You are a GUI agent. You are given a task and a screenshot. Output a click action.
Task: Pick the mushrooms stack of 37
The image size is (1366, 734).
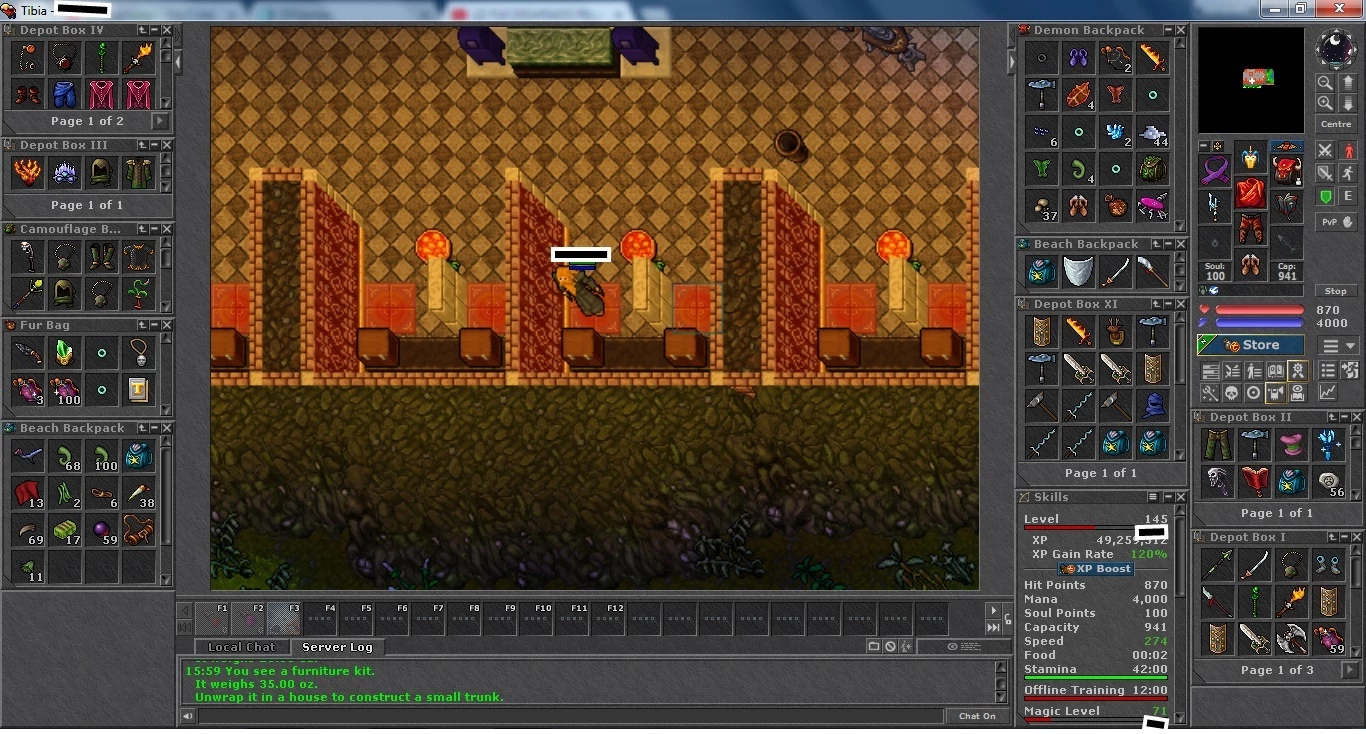tap(1042, 207)
